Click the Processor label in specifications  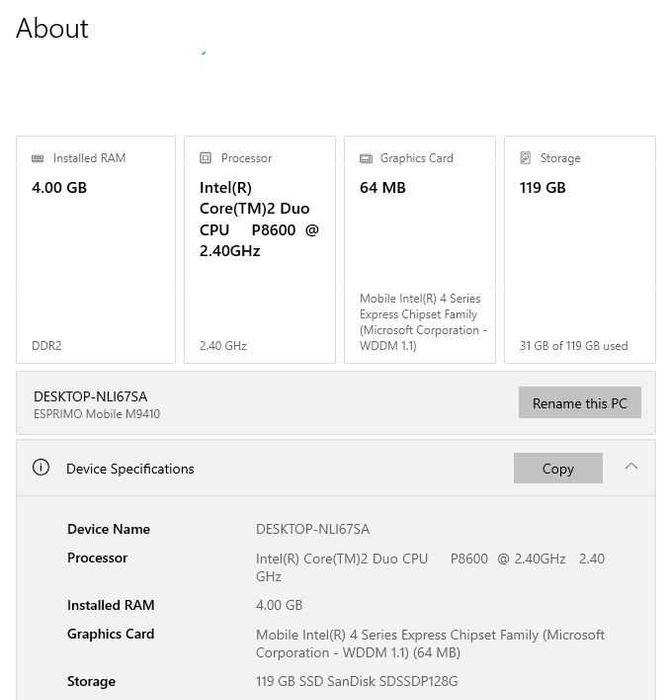coord(97,558)
